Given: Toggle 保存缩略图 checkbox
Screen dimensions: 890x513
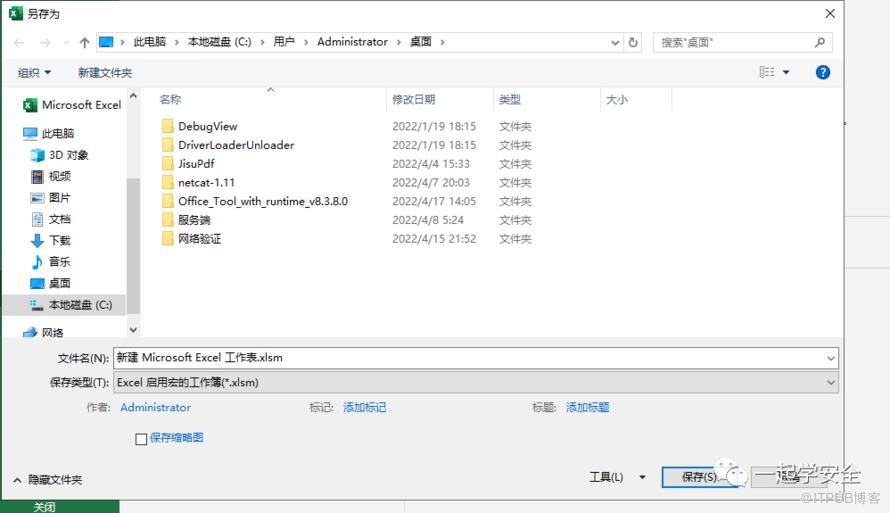Looking at the screenshot, I should coord(141,439).
